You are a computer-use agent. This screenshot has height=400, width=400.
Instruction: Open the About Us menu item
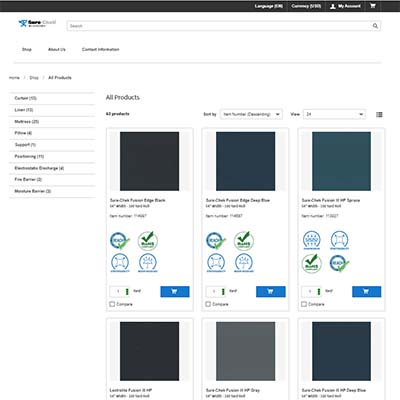pyautogui.click(x=57, y=49)
